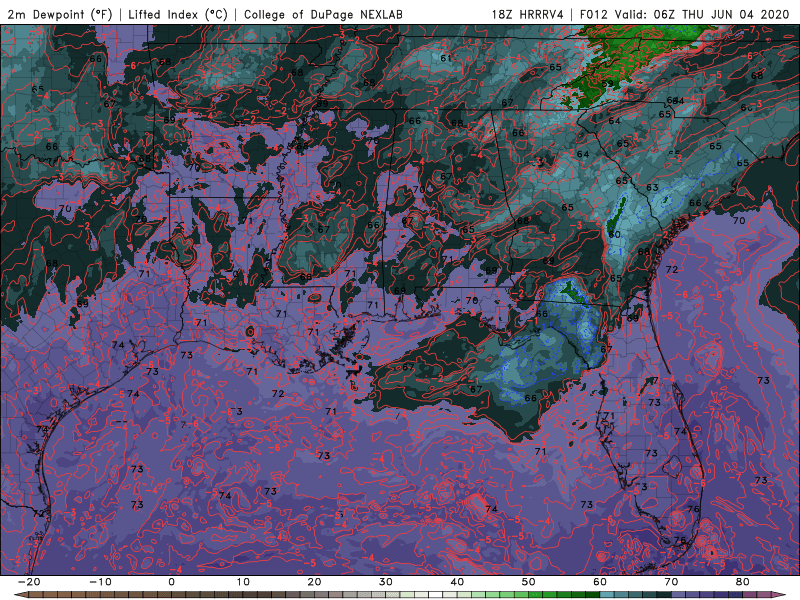Click the "2m Dewpoint (°F)" title text

pyautogui.click(x=60, y=15)
